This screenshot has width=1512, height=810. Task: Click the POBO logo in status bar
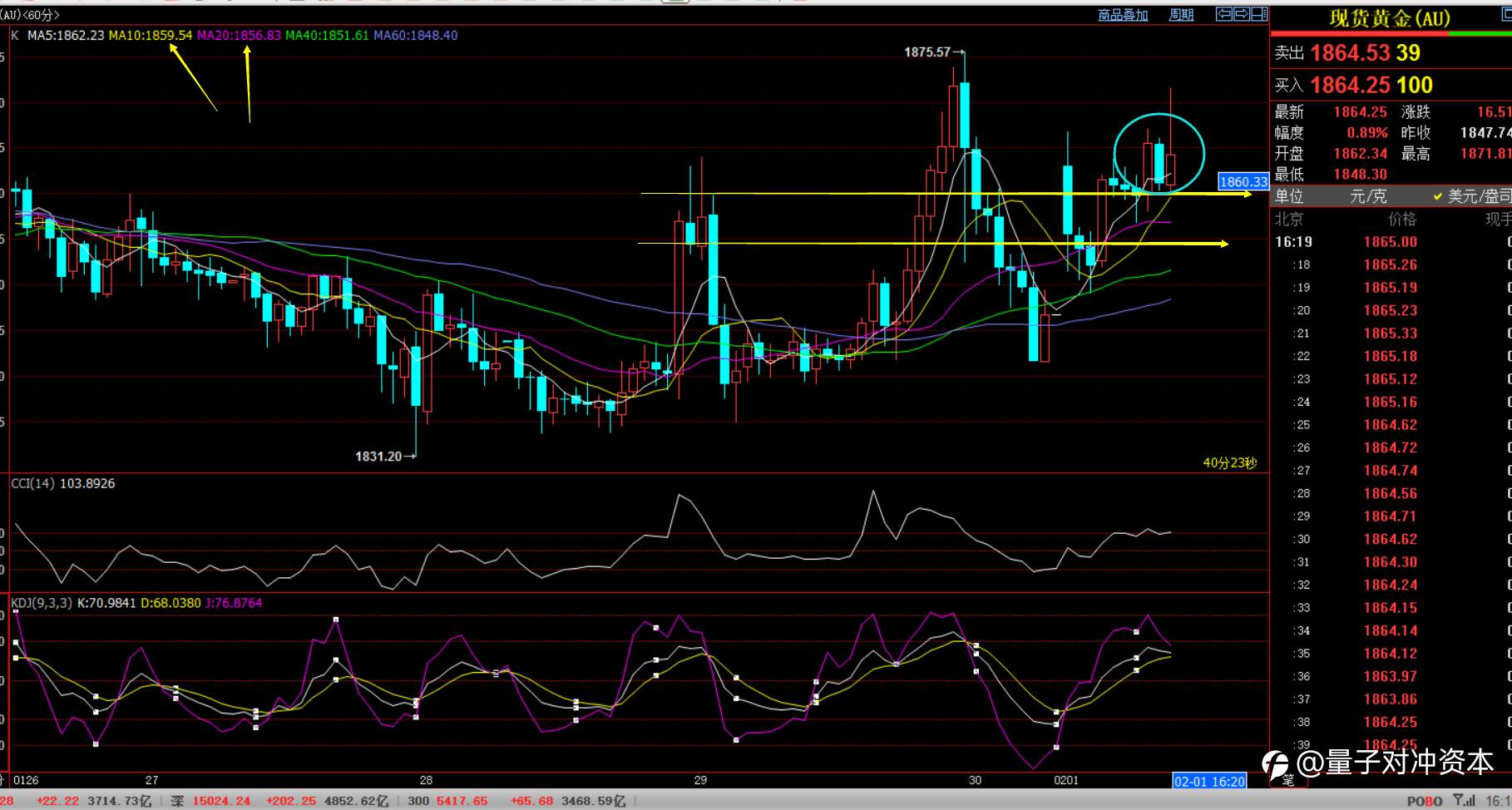[1424, 801]
